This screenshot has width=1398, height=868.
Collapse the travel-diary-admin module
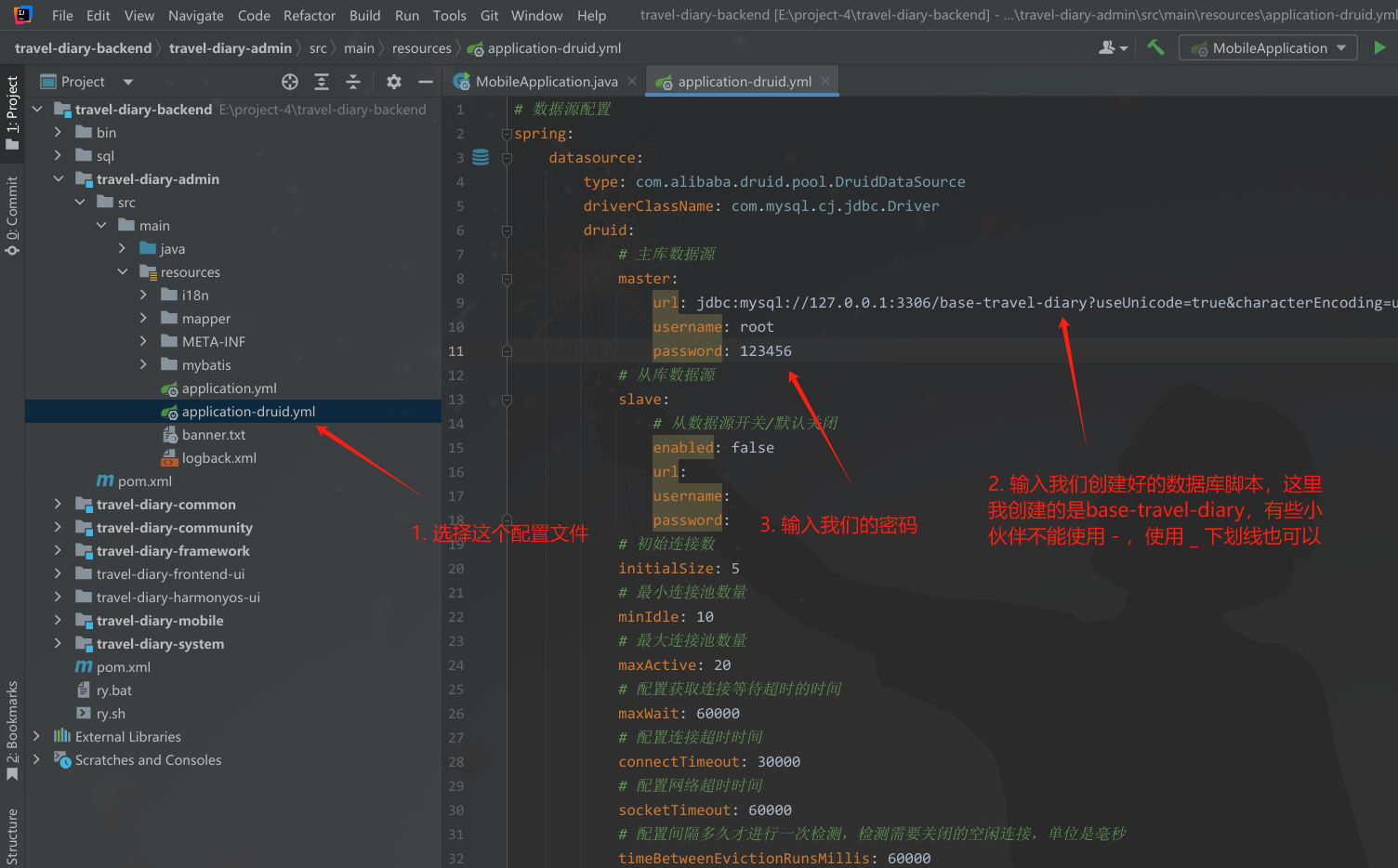point(58,179)
